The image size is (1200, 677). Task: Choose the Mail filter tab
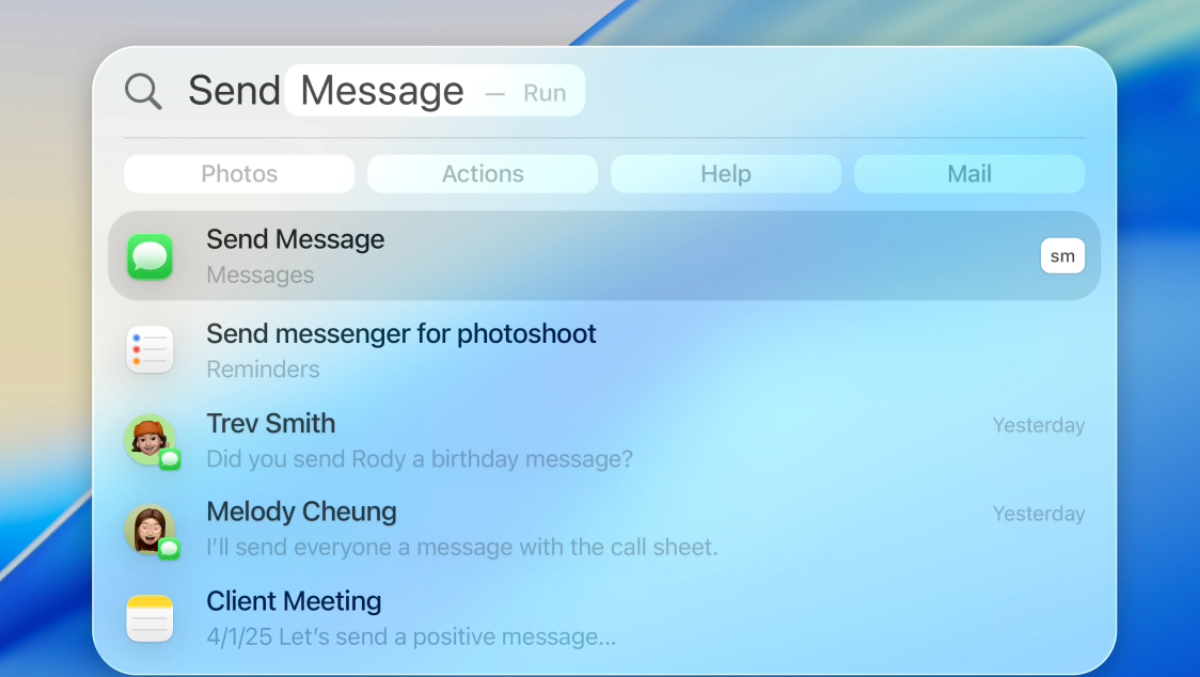pos(969,174)
